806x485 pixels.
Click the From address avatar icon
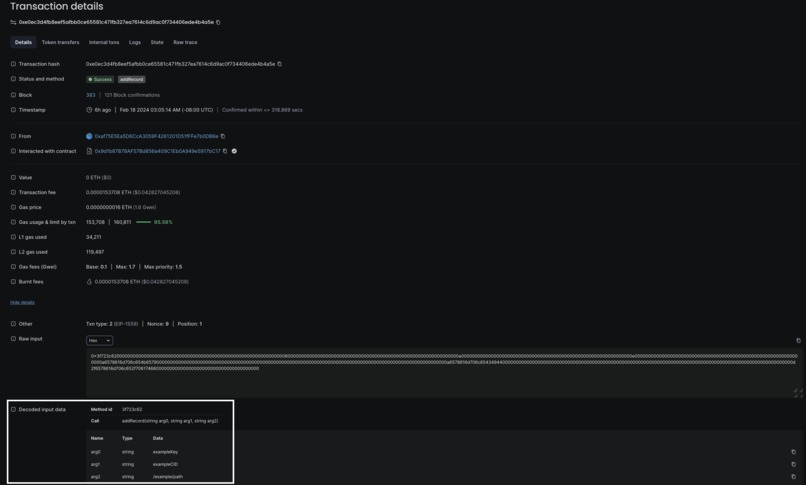click(89, 136)
